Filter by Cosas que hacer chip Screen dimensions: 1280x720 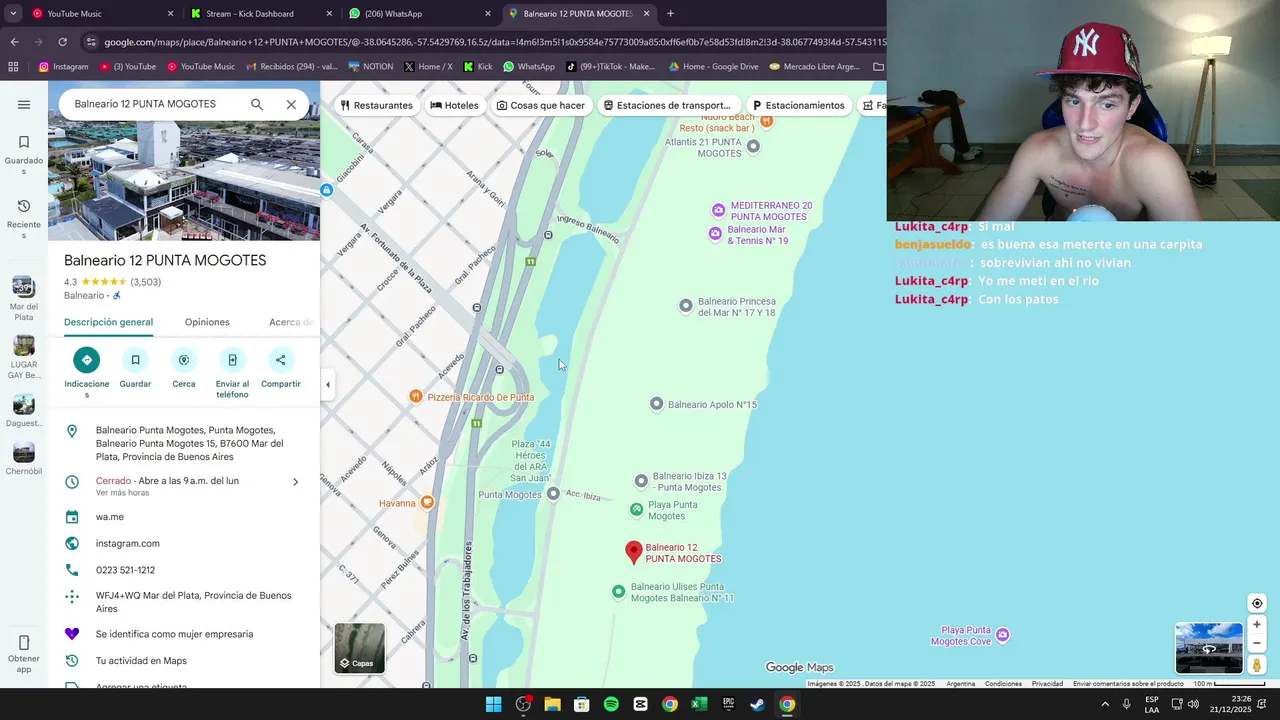click(x=540, y=105)
